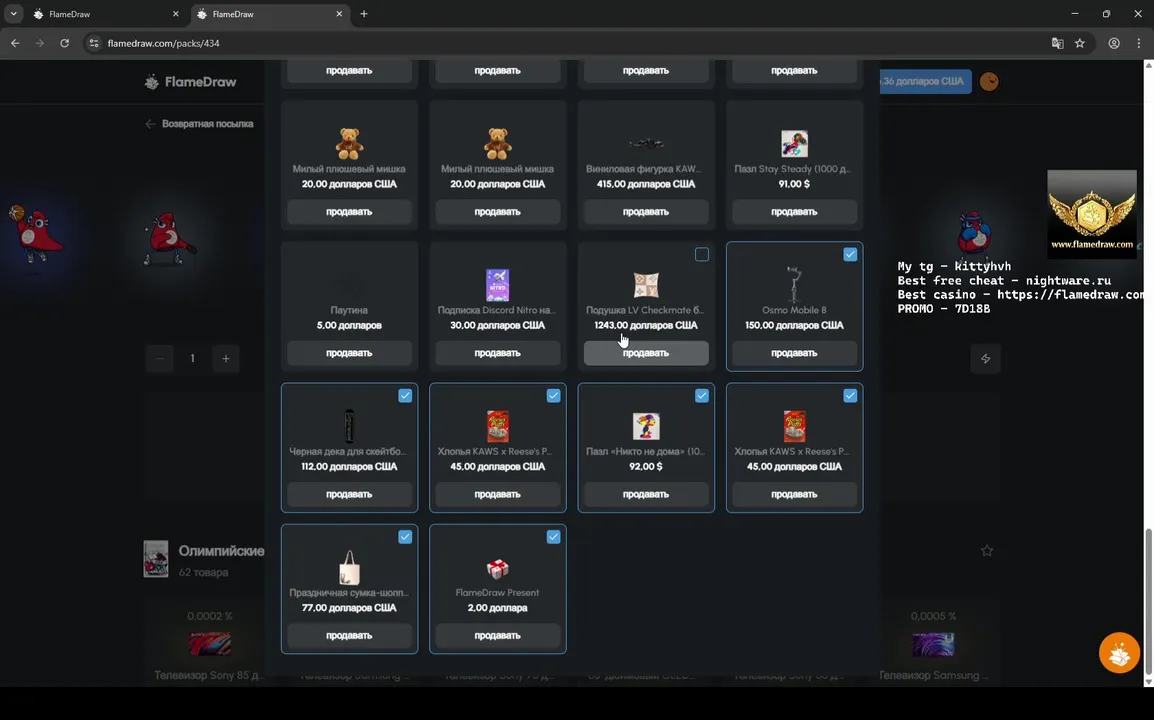Sell the Виниловая фигурка KAWS item
Screen dimensions: 1154x720
coord(645,211)
